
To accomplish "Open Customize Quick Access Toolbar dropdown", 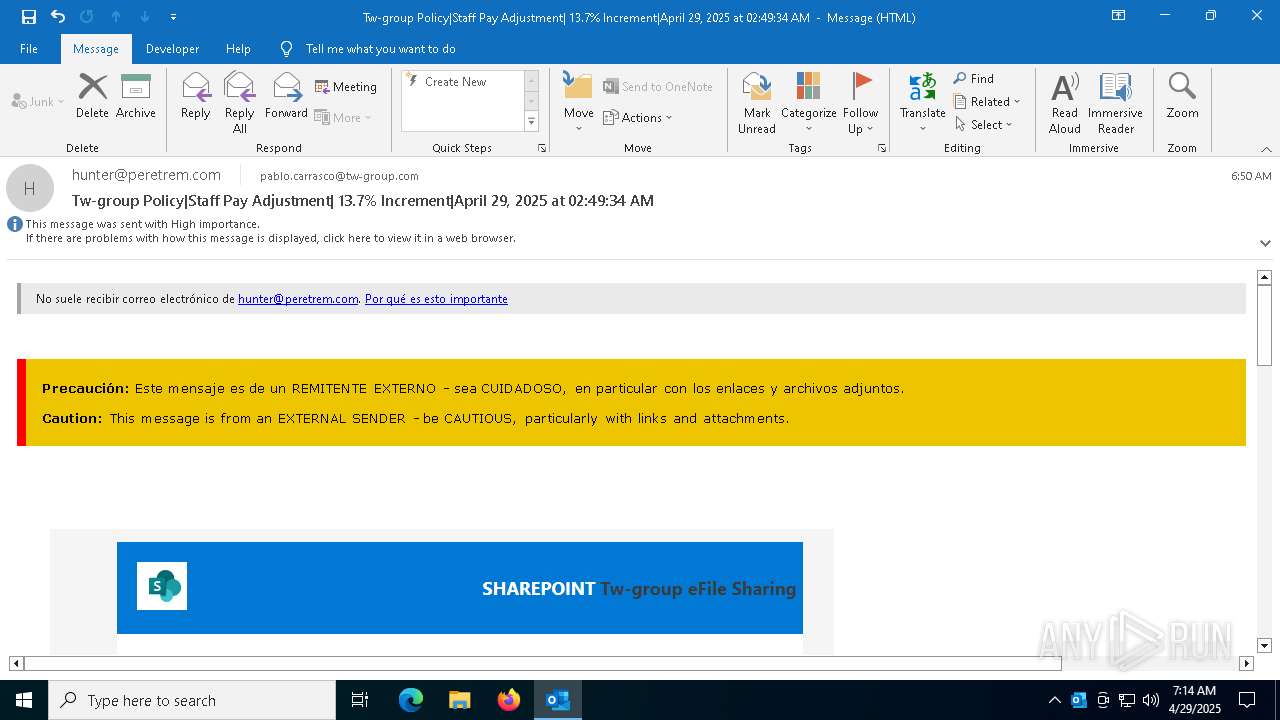I will [x=174, y=17].
